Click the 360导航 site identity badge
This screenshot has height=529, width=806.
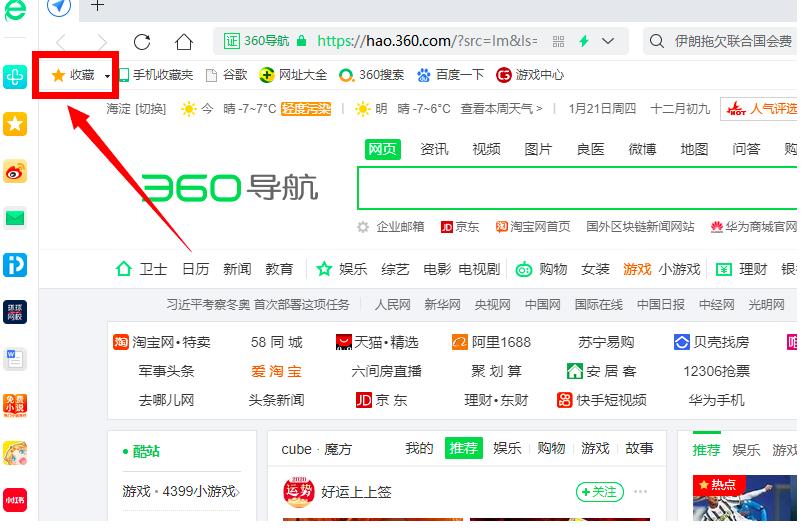tap(257, 41)
